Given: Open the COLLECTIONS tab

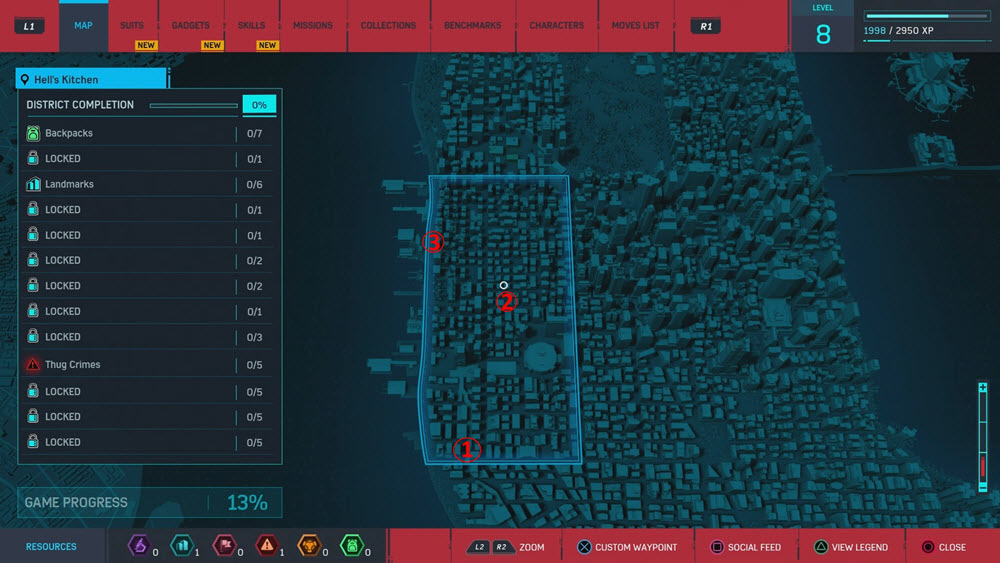Looking at the screenshot, I should pos(388,26).
